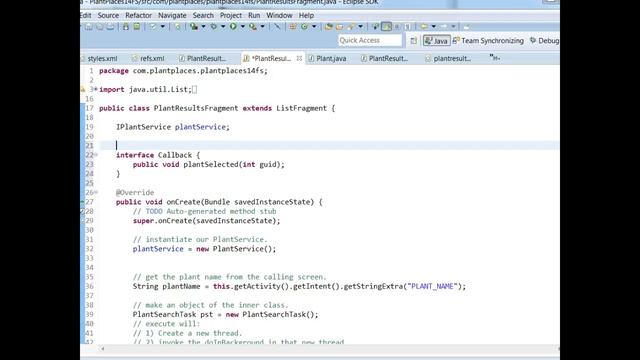Viewport: 640px width, 360px height.
Task: Expand the folded imports on line 3
Action: [96, 89]
